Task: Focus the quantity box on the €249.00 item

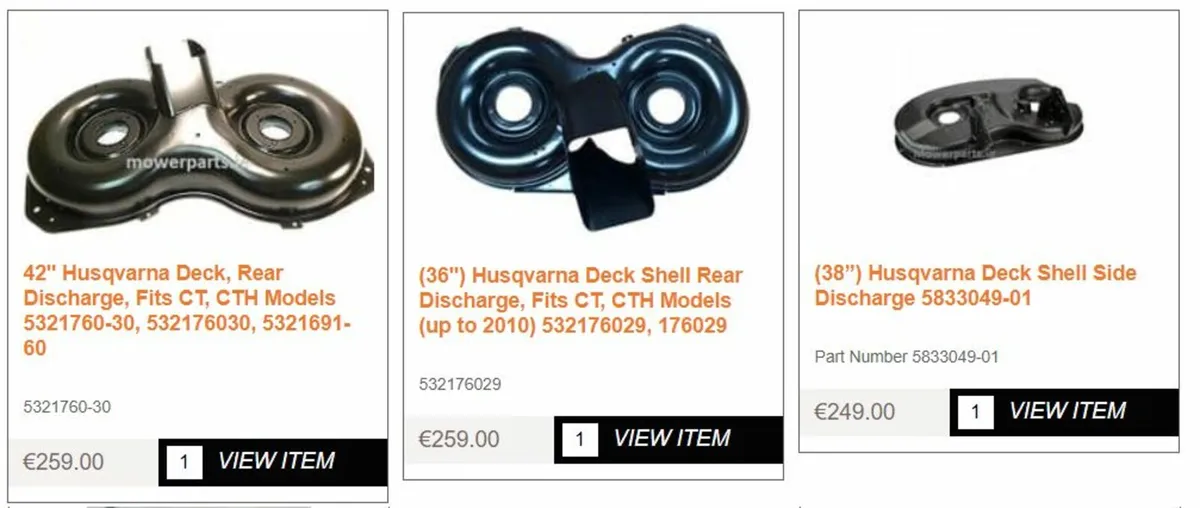Action: click(976, 412)
